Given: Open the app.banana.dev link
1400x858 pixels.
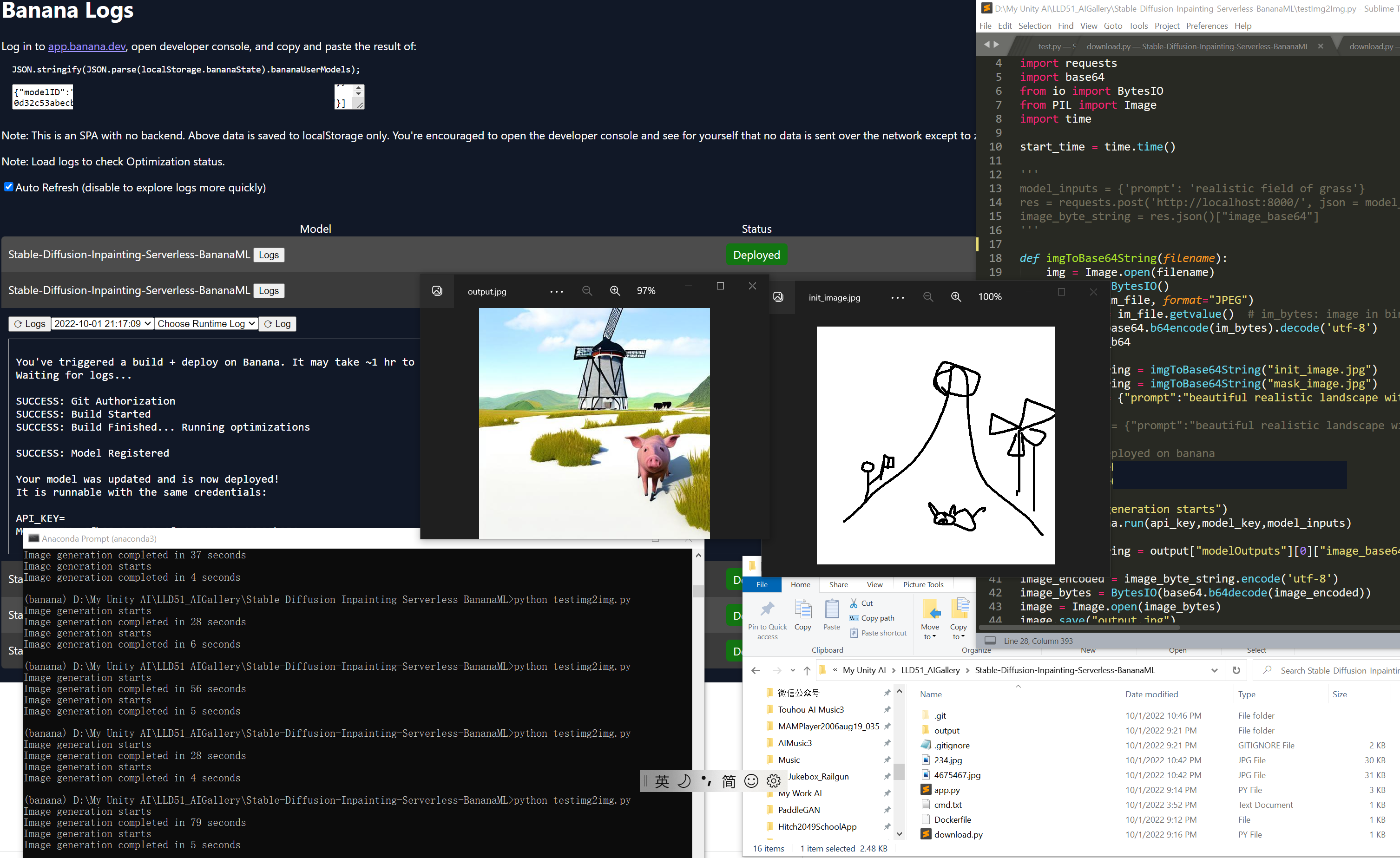Looking at the screenshot, I should [86, 46].
